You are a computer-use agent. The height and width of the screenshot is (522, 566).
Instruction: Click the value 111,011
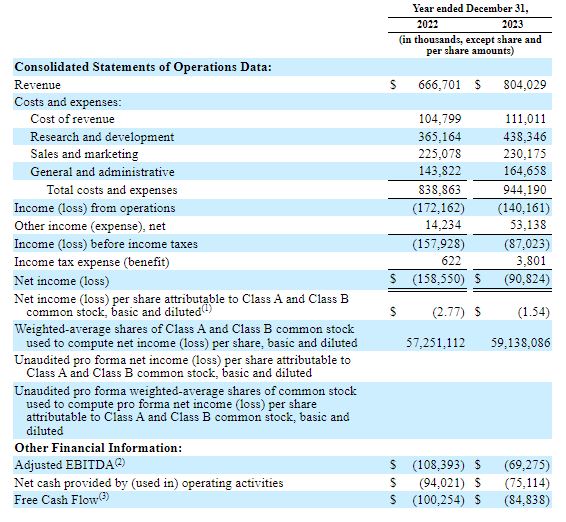tap(525, 119)
